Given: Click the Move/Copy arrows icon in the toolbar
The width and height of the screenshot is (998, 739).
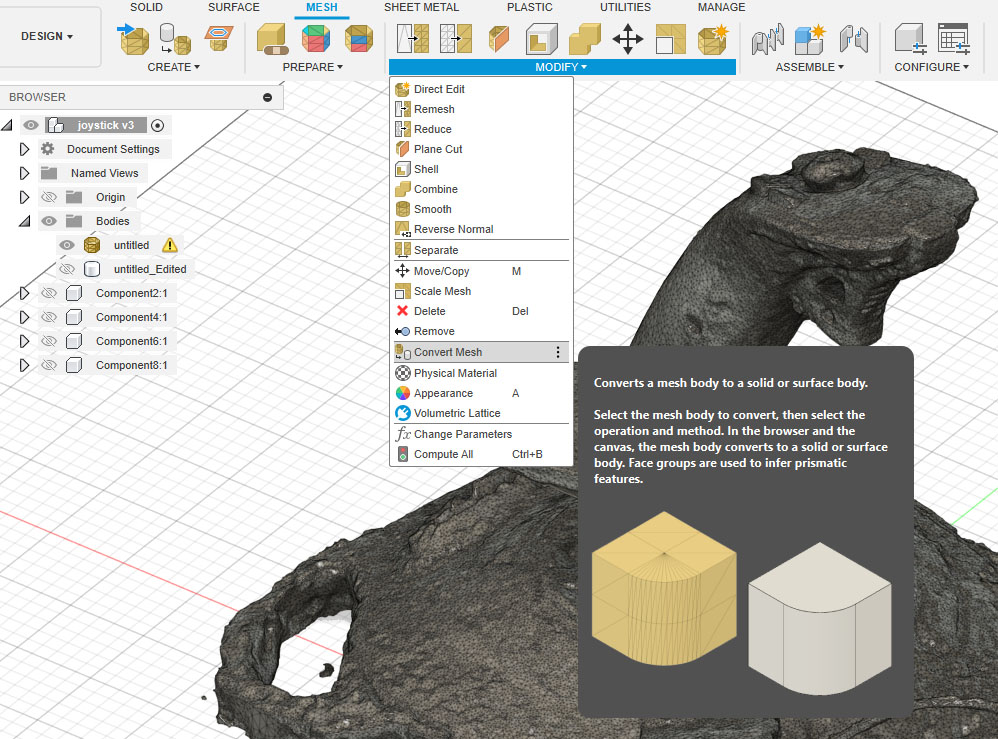Looking at the screenshot, I should pos(629,40).
